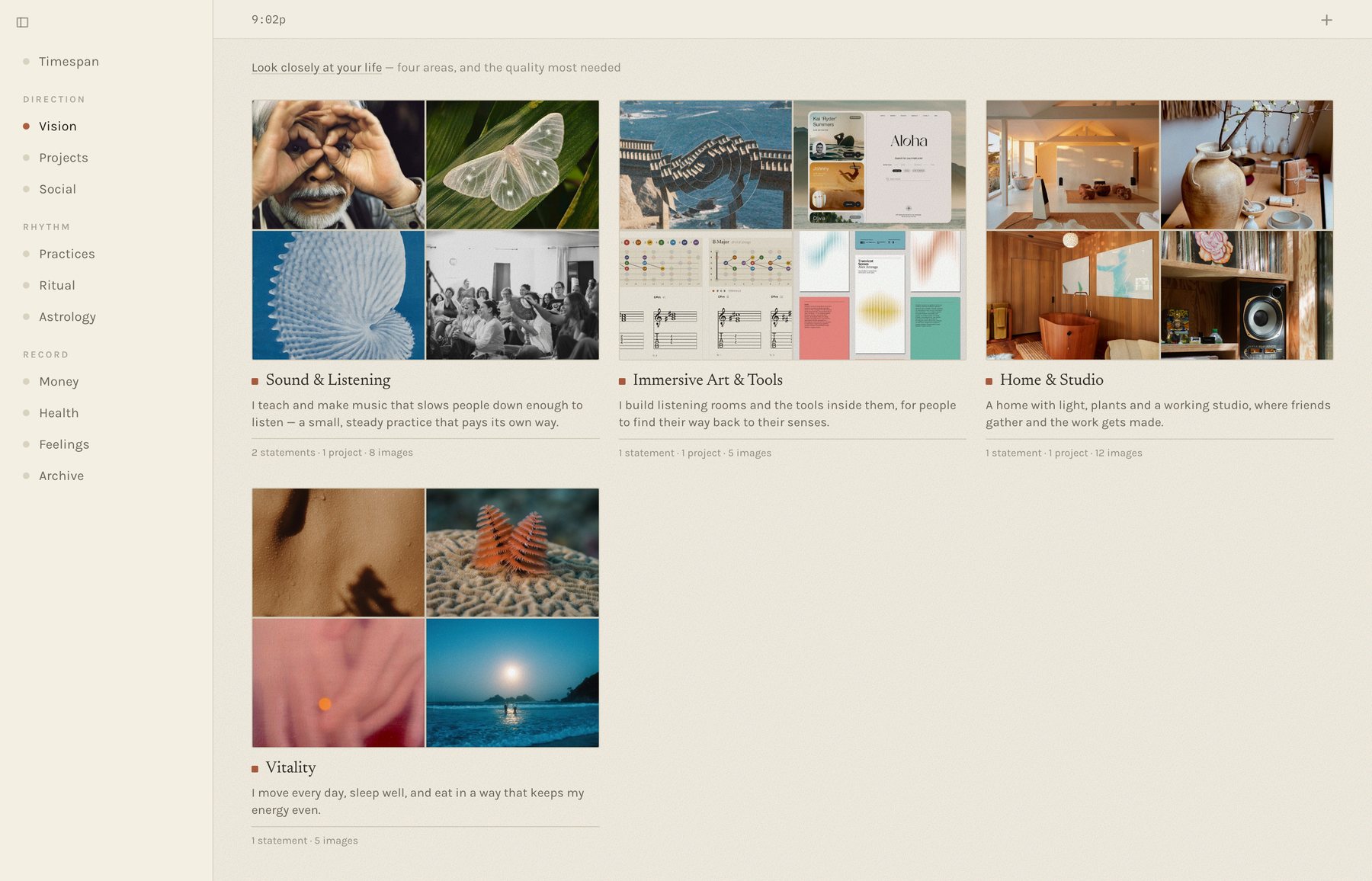
Task: Open the wooden bathtub room image
Action: (1072, 295)
